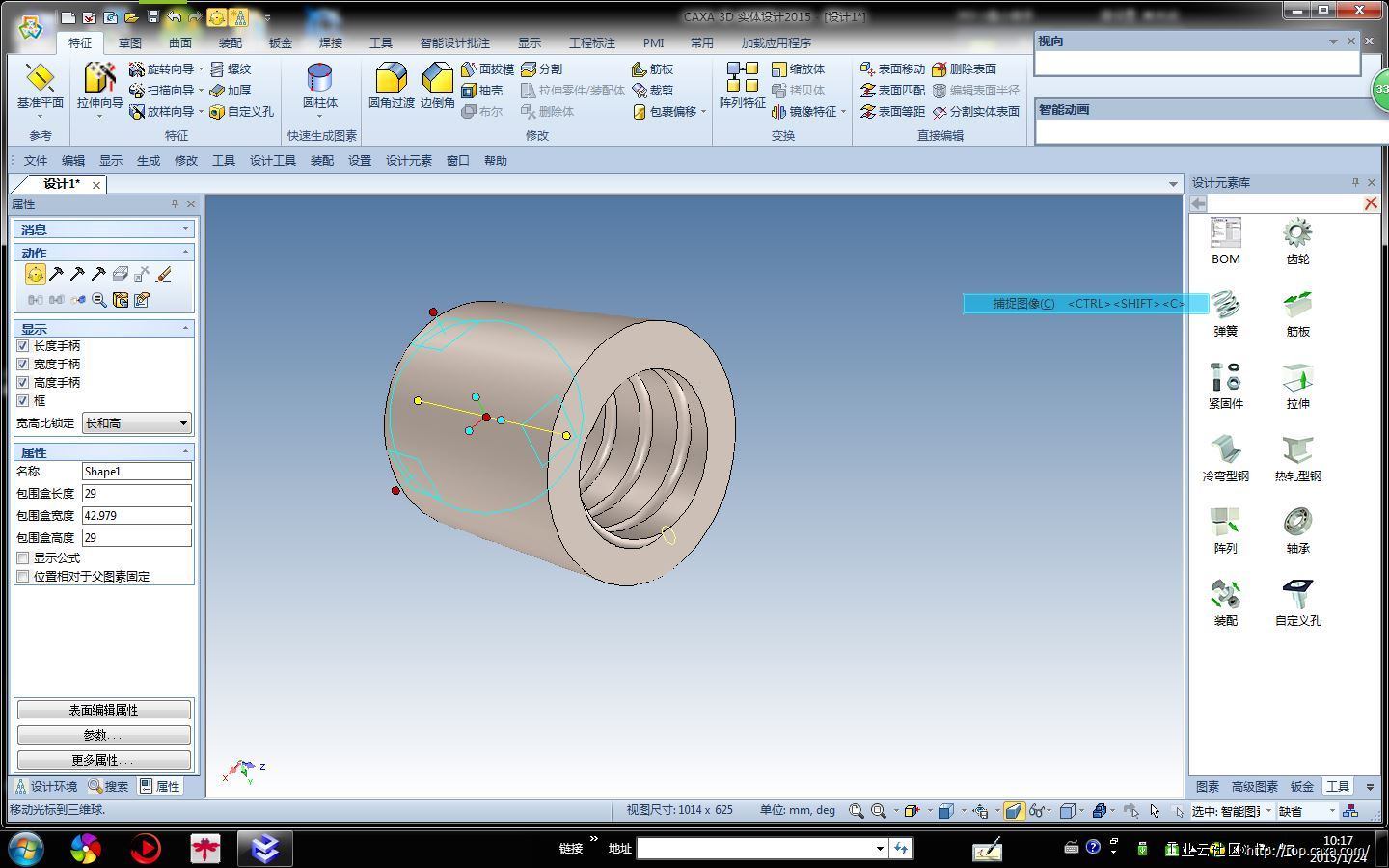
Task: Switch to the 曲面 ribbon tab
Action: point(180,43)
